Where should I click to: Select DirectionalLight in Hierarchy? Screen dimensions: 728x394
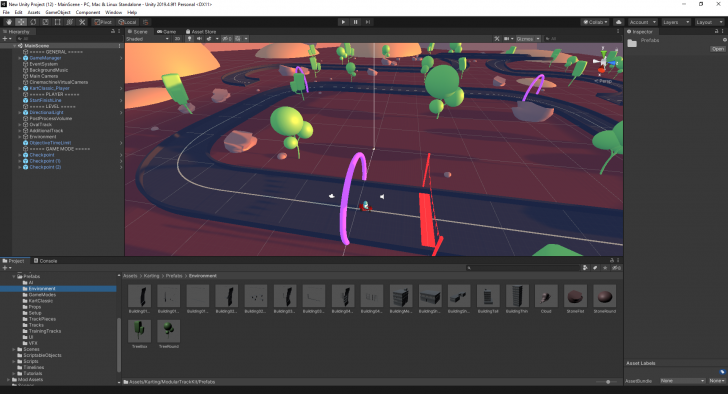[x=46, y=112]
